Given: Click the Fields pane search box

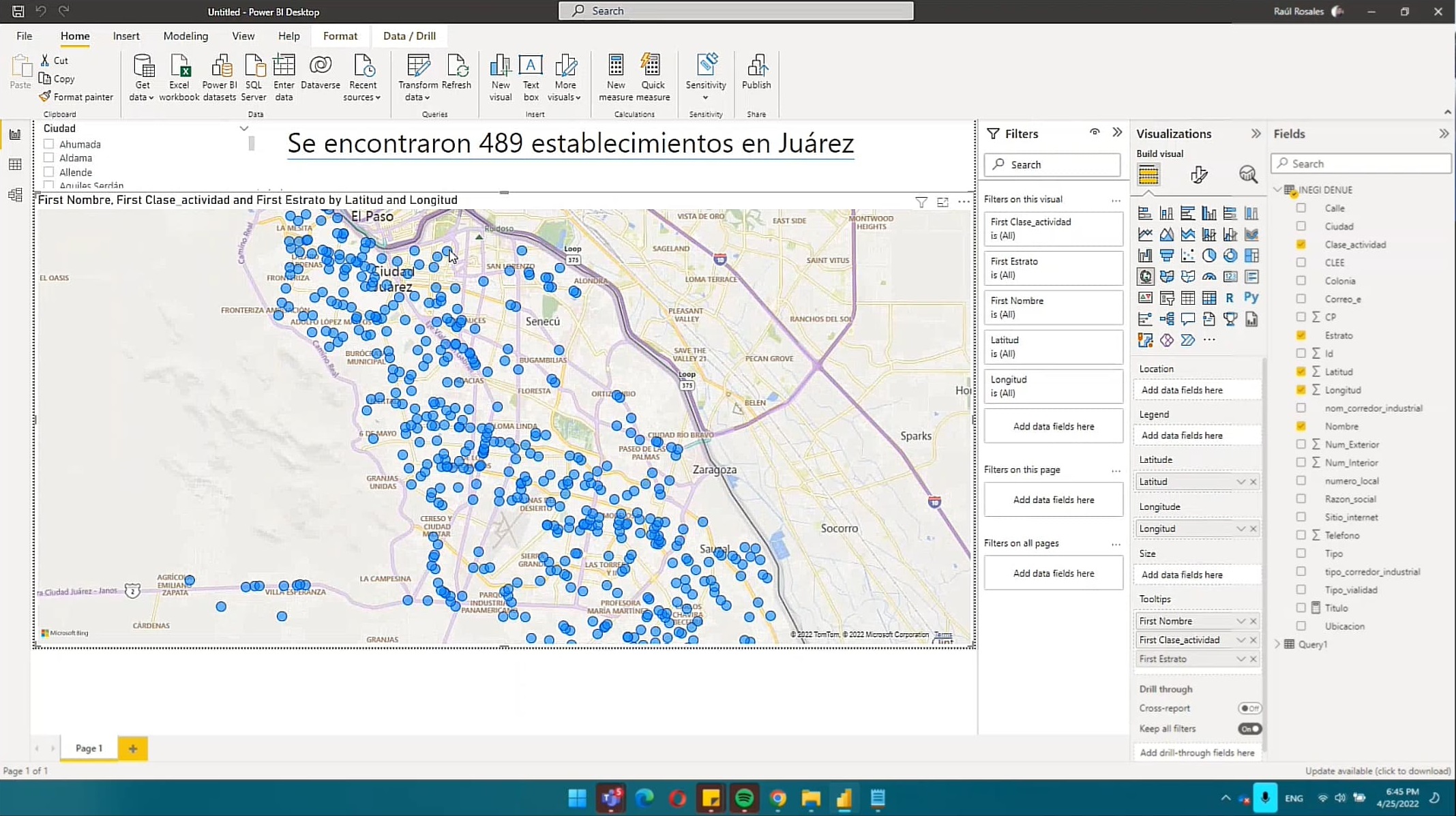Looking at the screenshot, I should pyautogui.click(x=1361, y=164).
